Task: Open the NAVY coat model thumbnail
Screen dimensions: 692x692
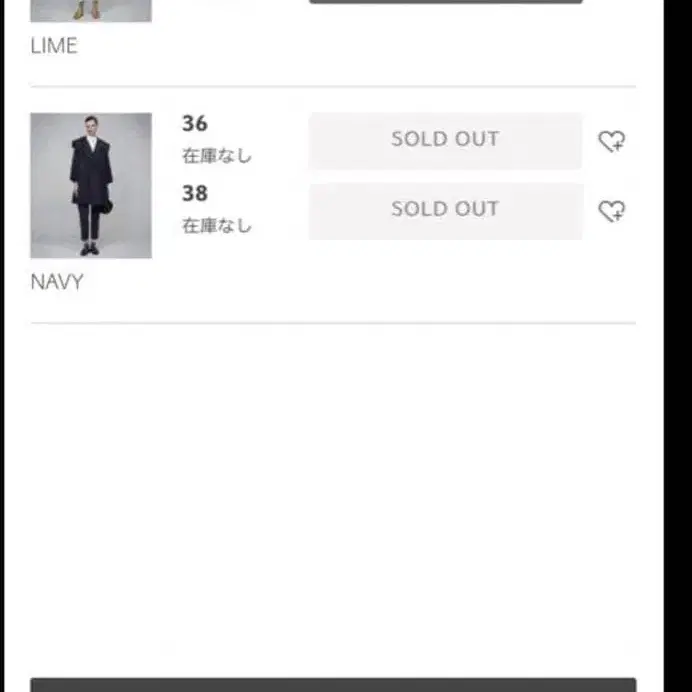Action: point(91,185)
